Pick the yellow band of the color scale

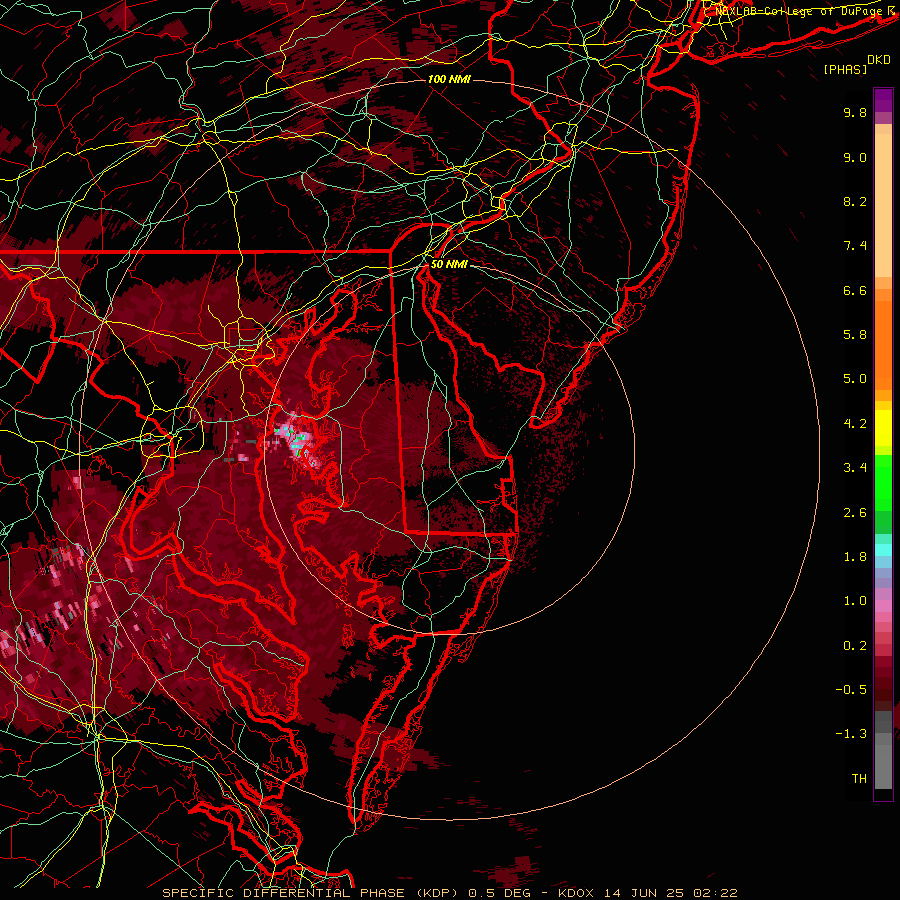click(883, 428)
